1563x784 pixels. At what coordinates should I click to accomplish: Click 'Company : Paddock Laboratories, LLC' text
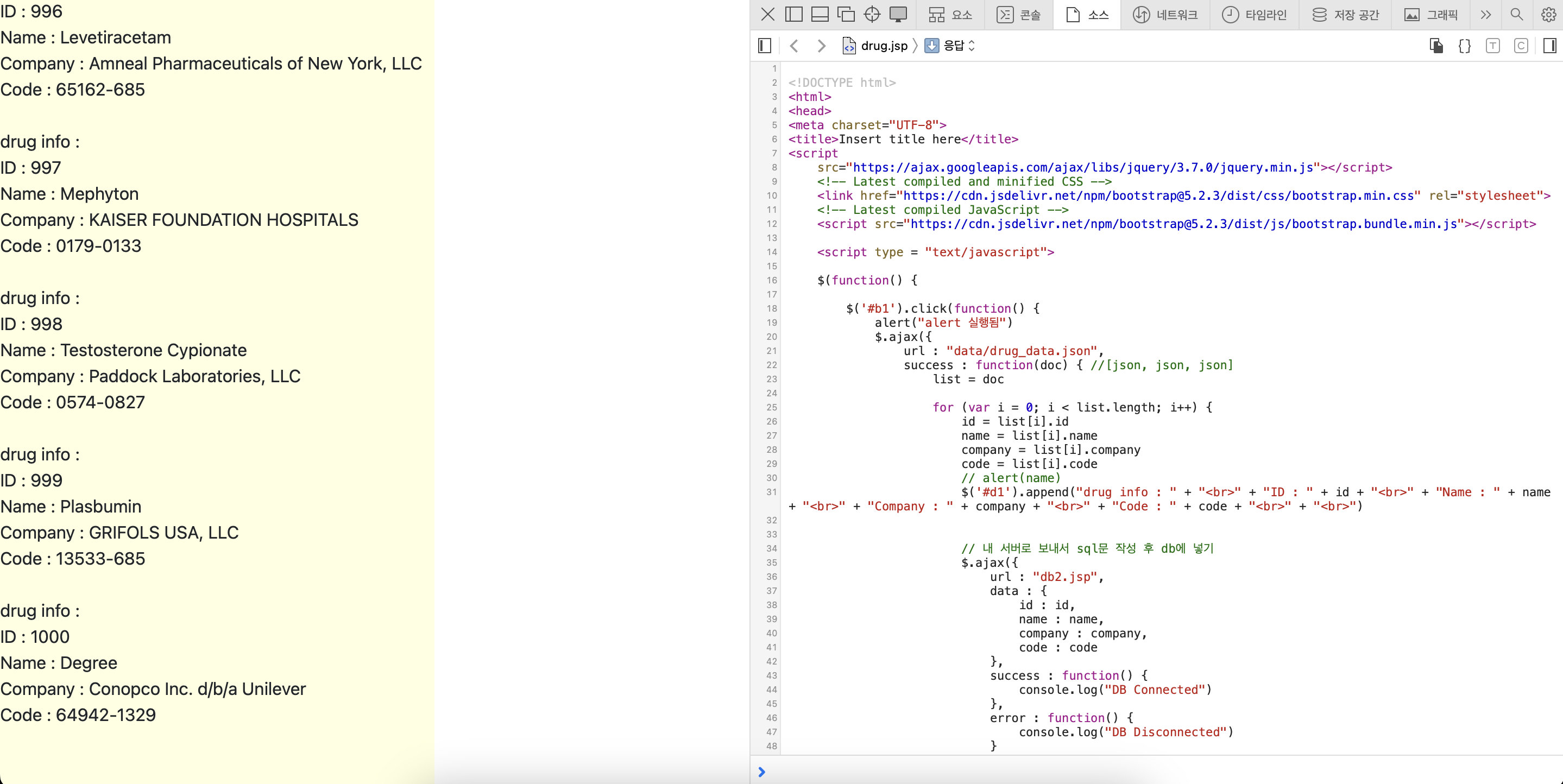click(150, 376)
